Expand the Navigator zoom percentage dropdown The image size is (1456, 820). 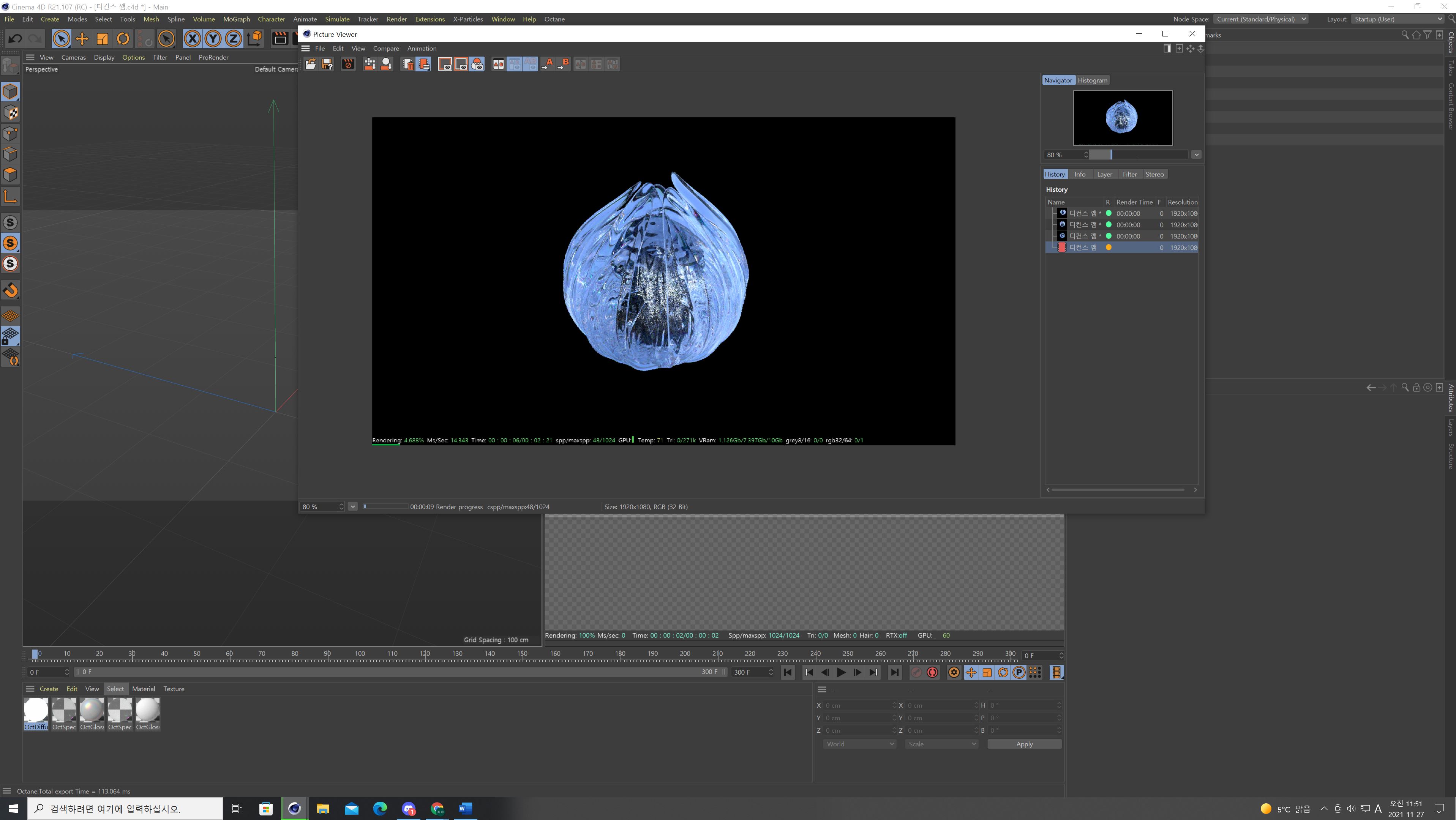pyautogui.click(x=1197, y=154)
